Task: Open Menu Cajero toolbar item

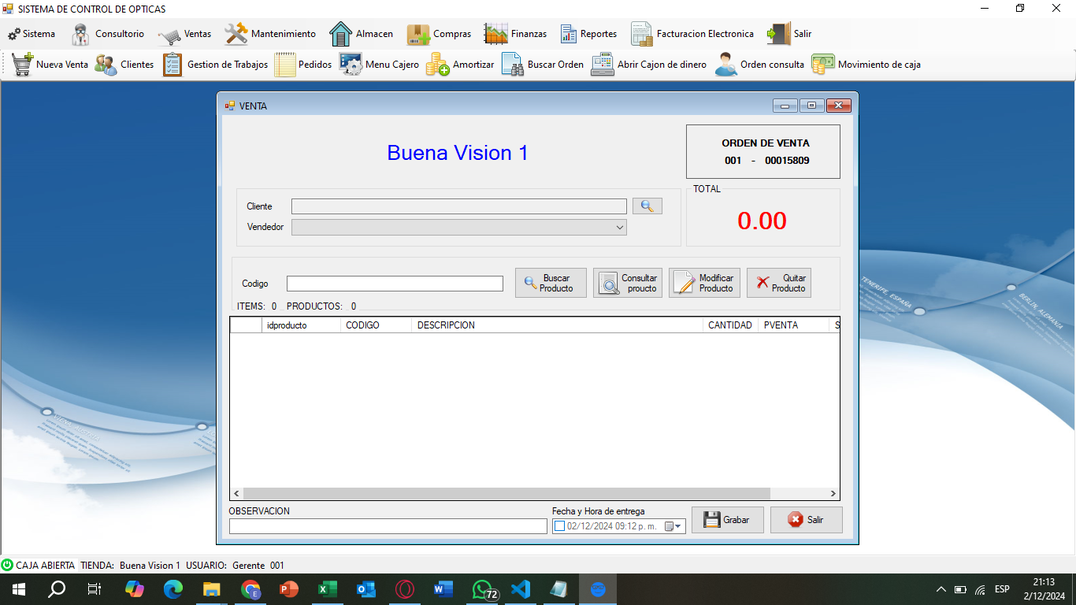Action: pyautogui.click(x=379, y=64)
